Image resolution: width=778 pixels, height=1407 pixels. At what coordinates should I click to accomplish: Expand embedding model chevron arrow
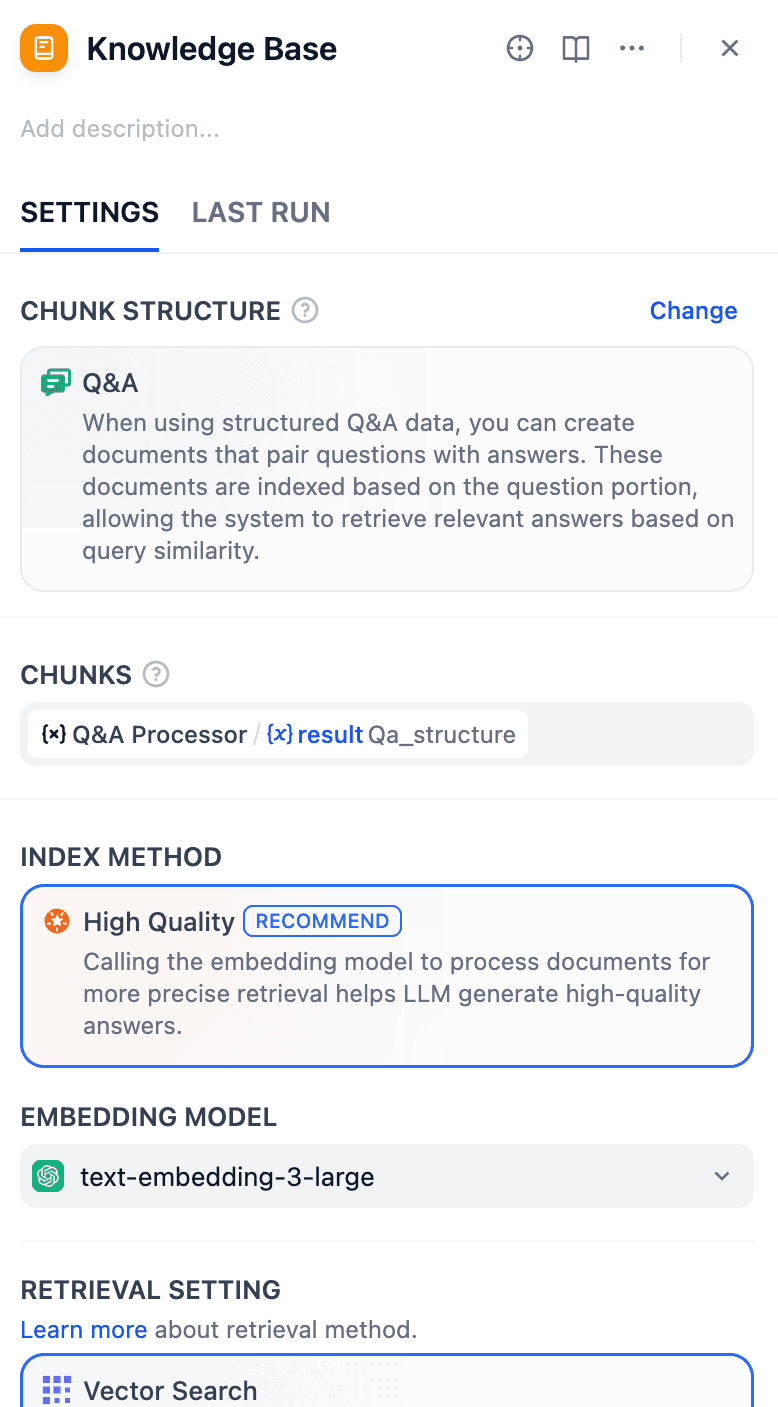[x=722, y=1176]
